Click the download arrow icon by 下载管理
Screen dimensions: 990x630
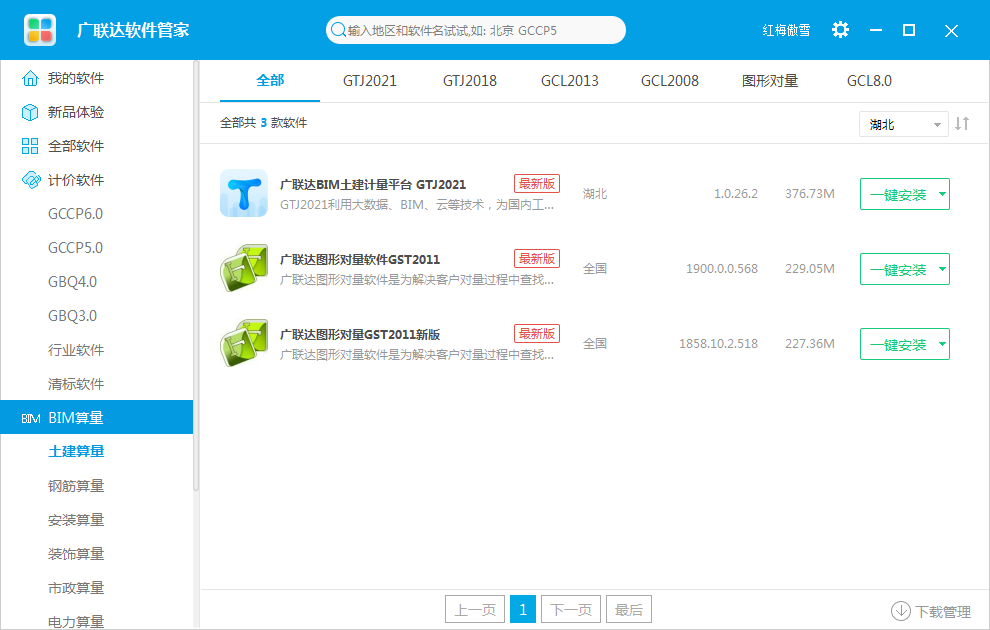[900, 611]
